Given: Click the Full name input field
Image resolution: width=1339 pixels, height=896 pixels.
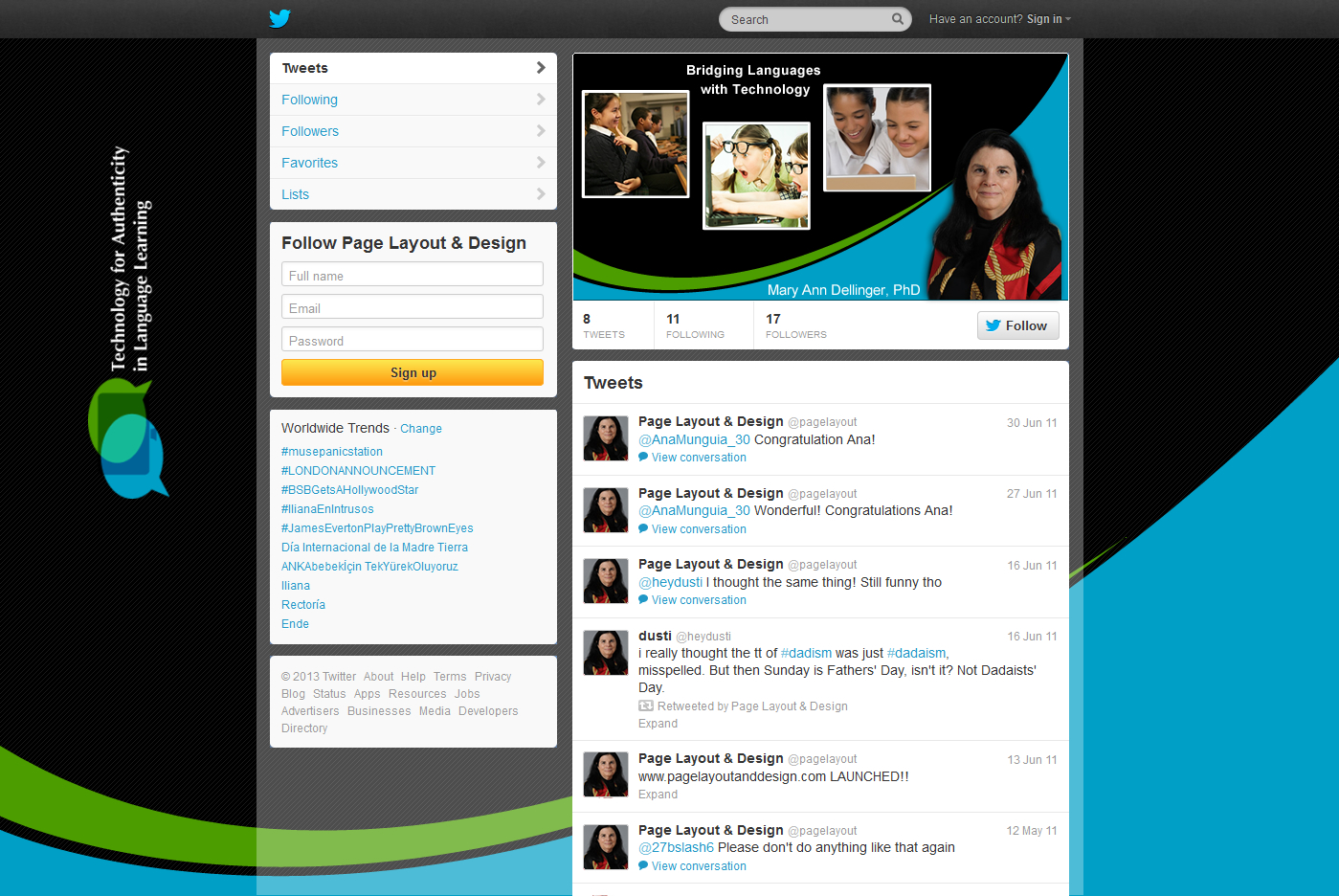Looking at the screenshot, I should click(413, 276).
